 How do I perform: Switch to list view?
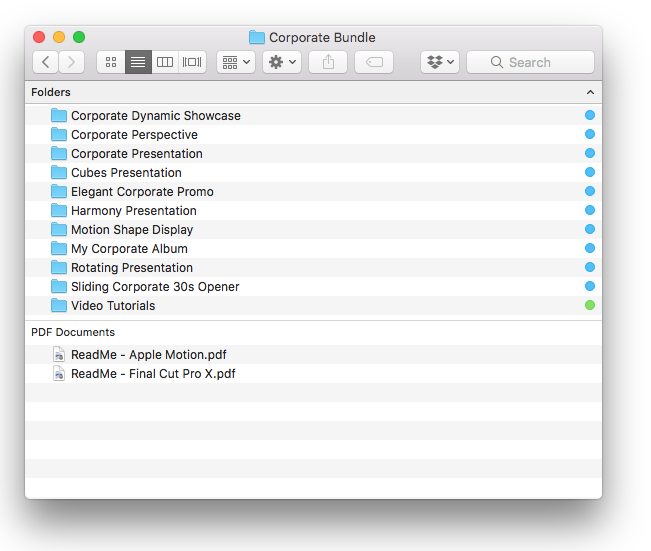click(138, 62)
